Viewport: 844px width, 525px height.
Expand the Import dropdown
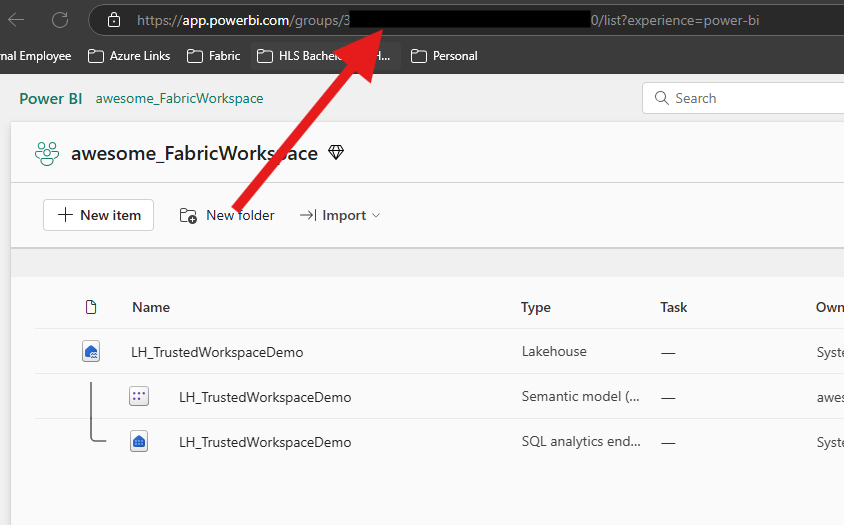click(340, 215)
